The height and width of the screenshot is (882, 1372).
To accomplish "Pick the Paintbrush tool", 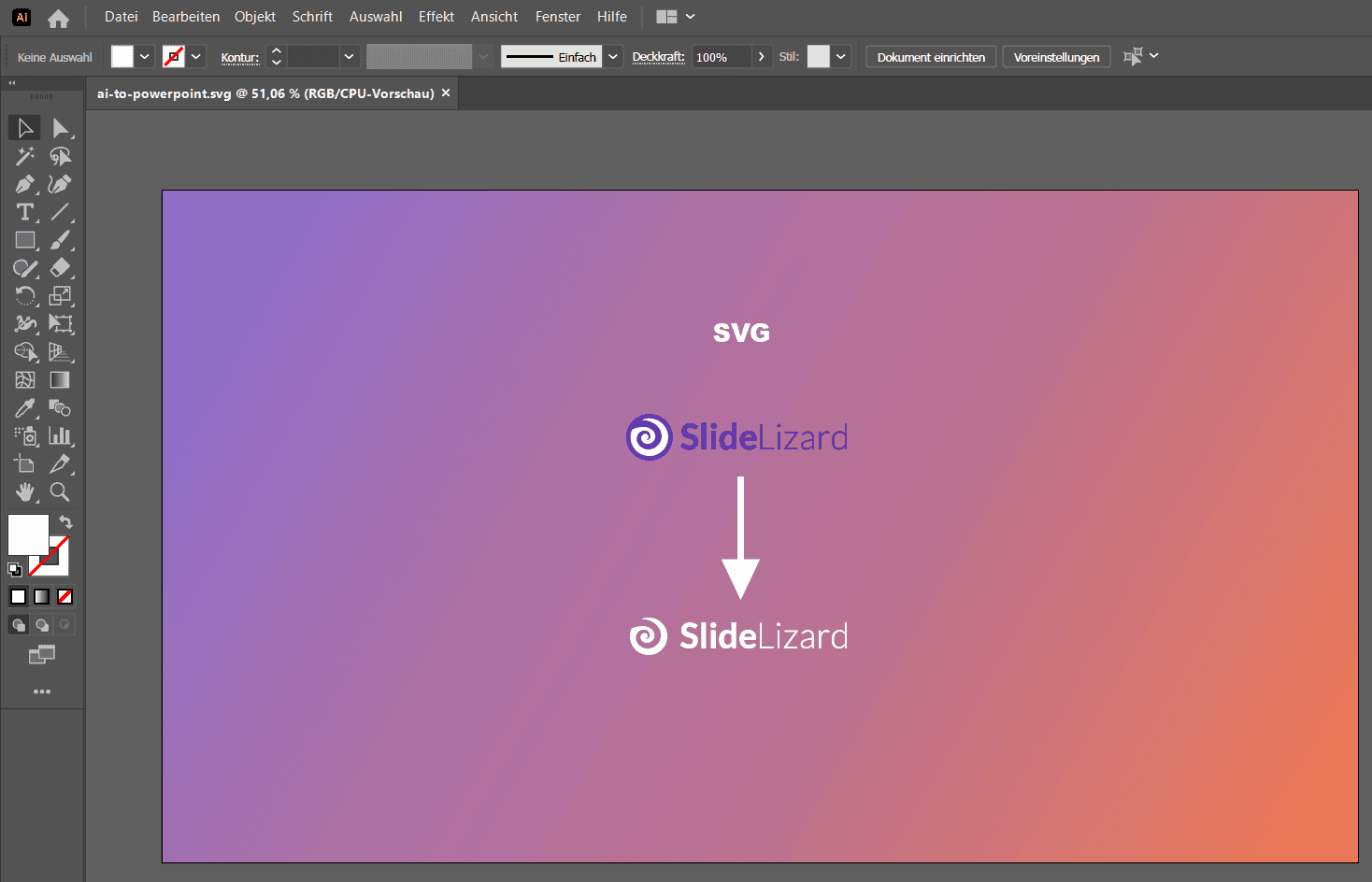I will click(61, 240).
